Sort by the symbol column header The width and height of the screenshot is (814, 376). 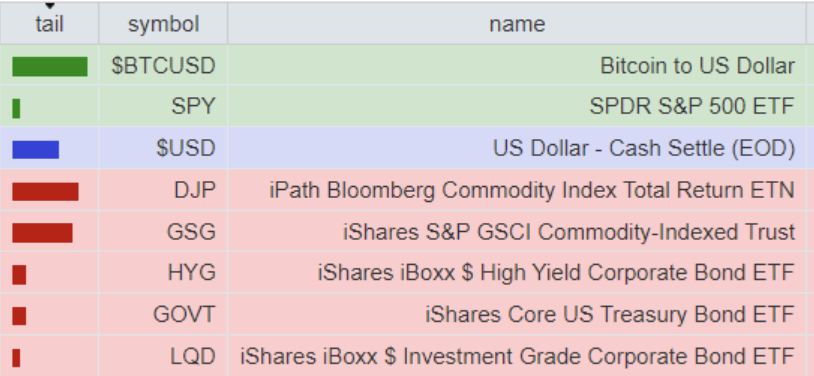(163, 24)
